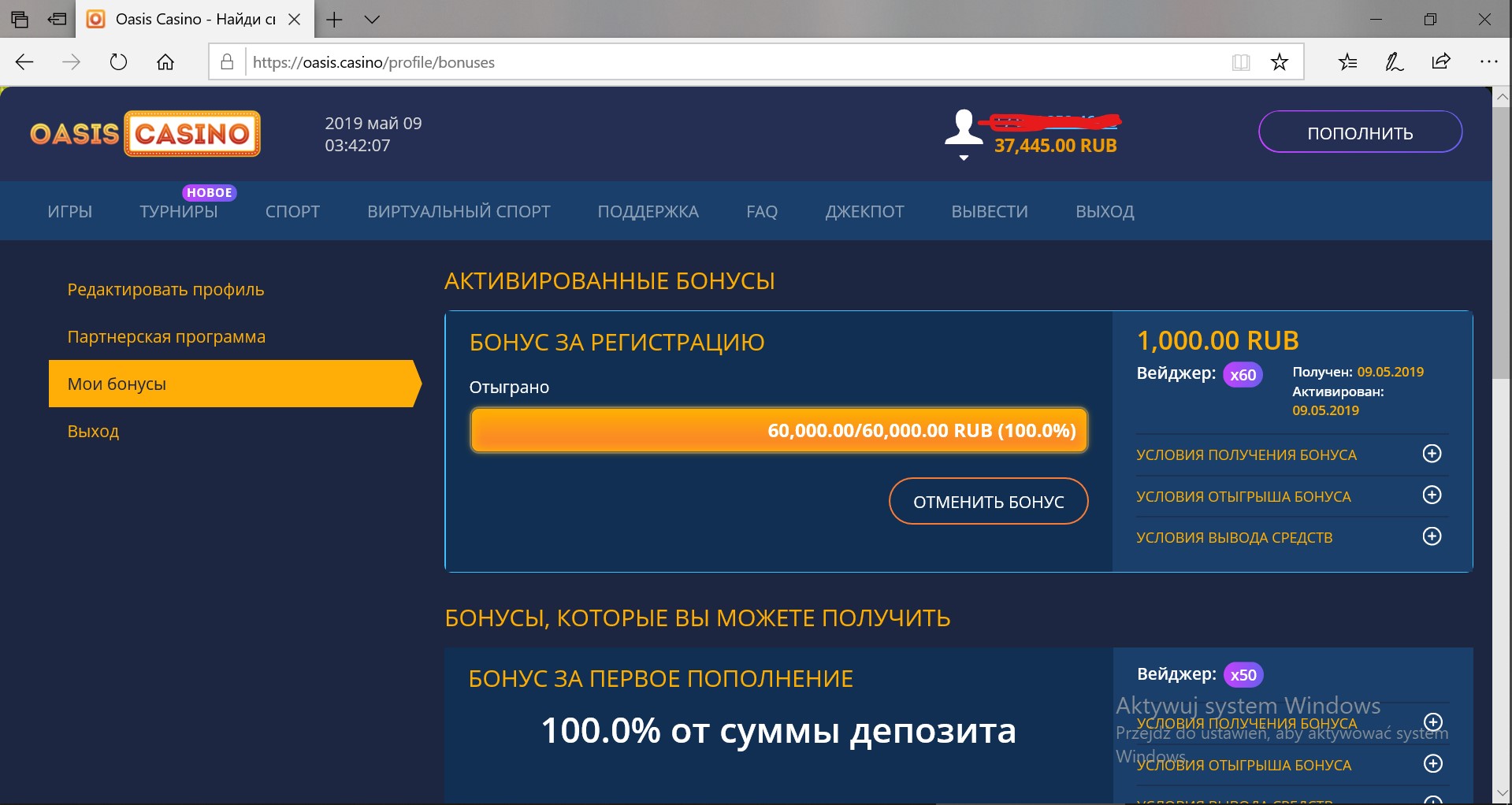
Task: Click the ПОПОЛНИТЬ button
Action: (1359, 132)
